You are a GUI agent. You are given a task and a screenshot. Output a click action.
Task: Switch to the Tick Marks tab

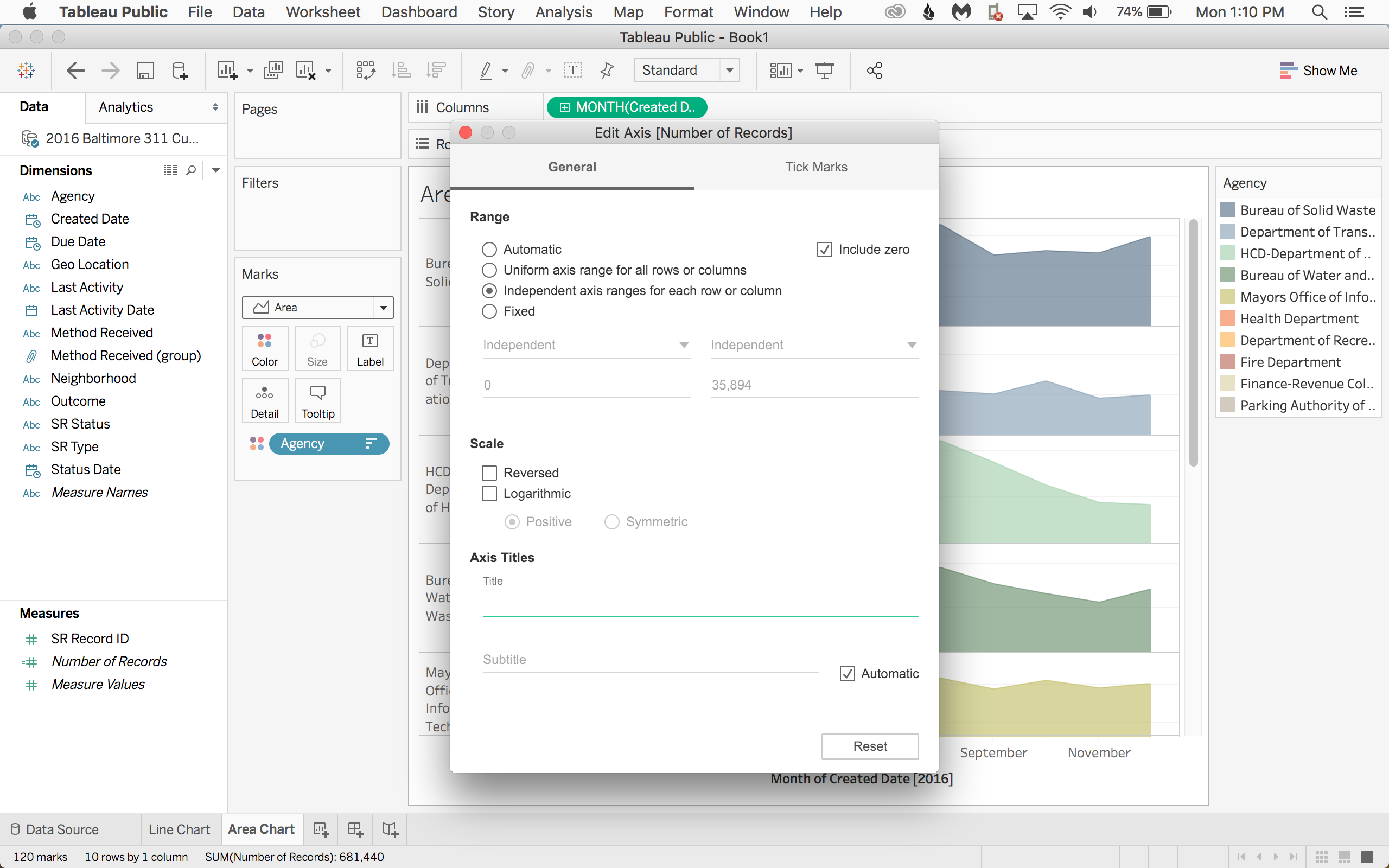pos(816,167)
